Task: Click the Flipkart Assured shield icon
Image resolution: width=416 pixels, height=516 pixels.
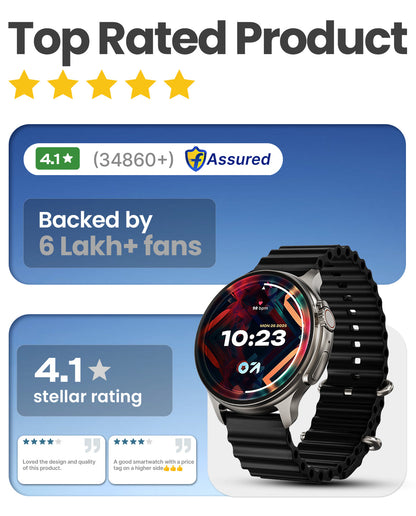Action: 195,159
